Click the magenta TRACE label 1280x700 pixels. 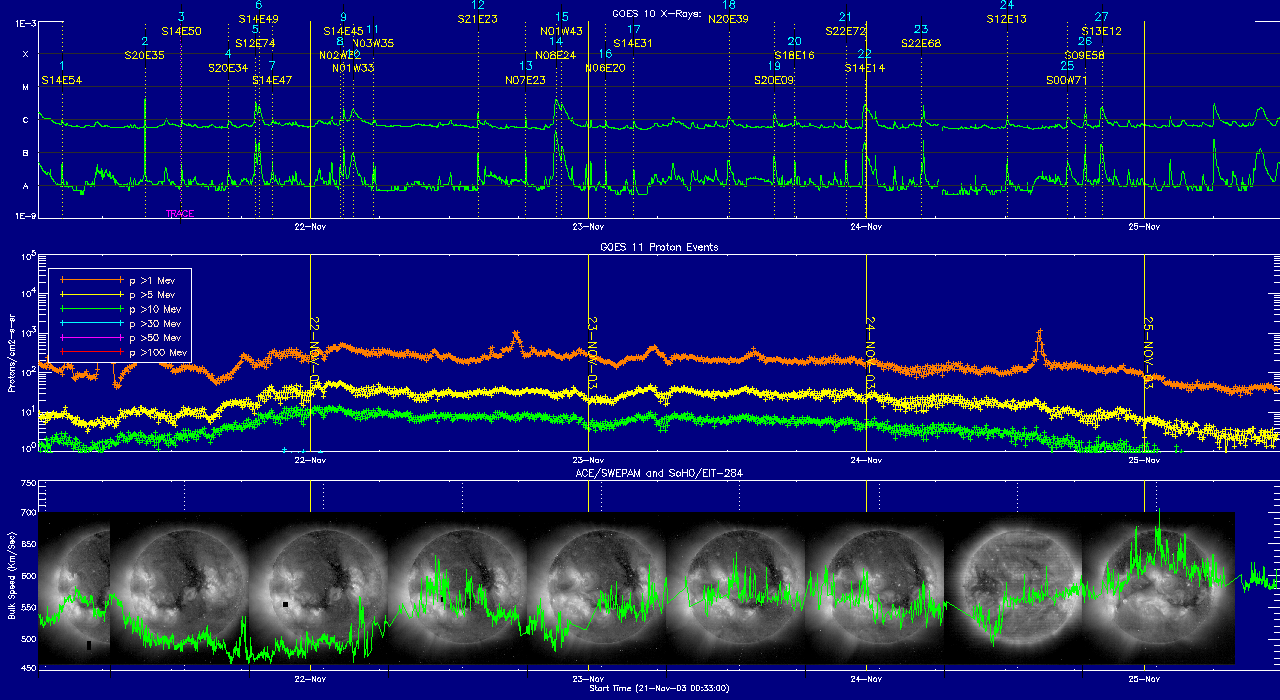point(180,214)
